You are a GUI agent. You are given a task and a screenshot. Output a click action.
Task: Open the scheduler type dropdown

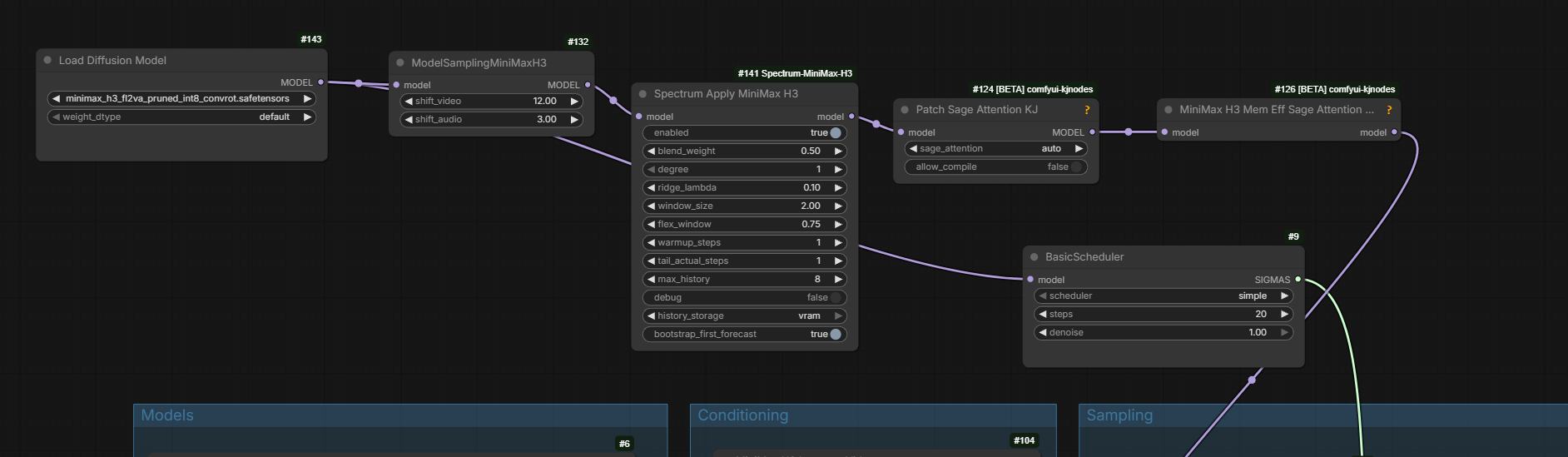(x=1164, y=296)
